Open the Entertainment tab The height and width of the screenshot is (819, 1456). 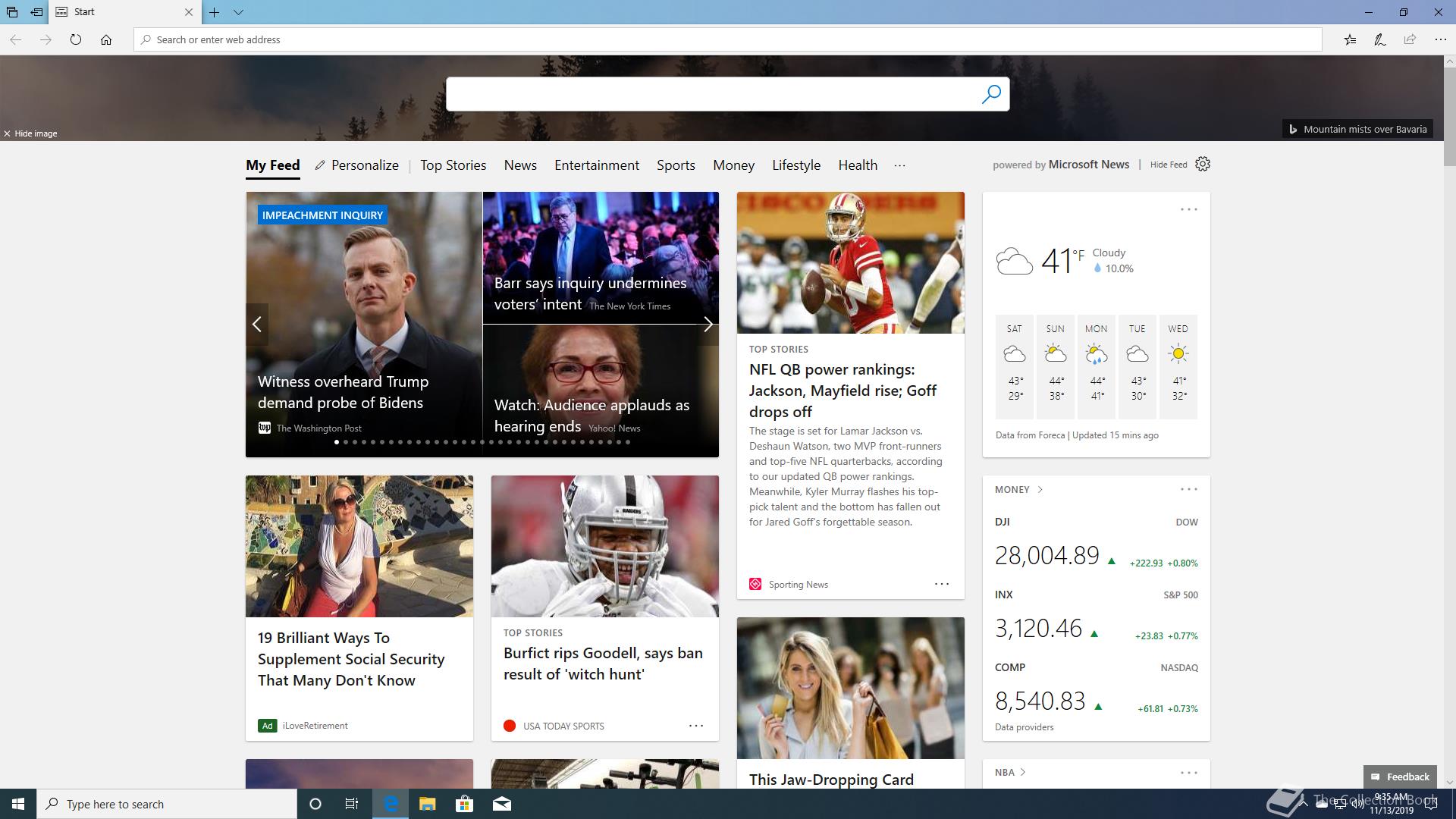[596, 165]
